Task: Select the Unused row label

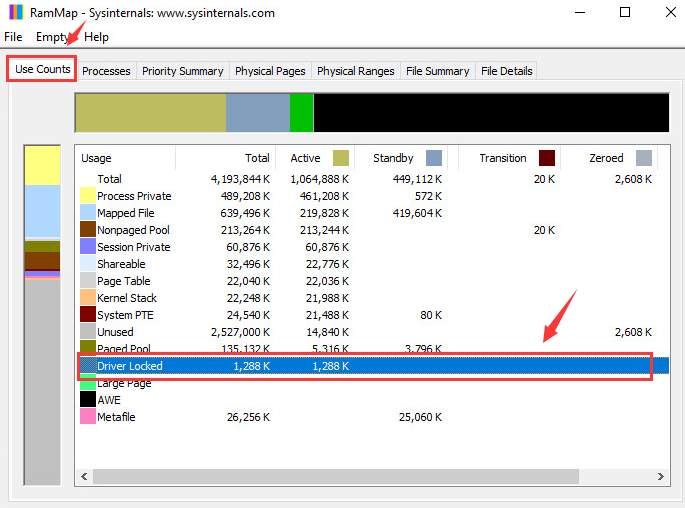Action: (x=115, y=332)
